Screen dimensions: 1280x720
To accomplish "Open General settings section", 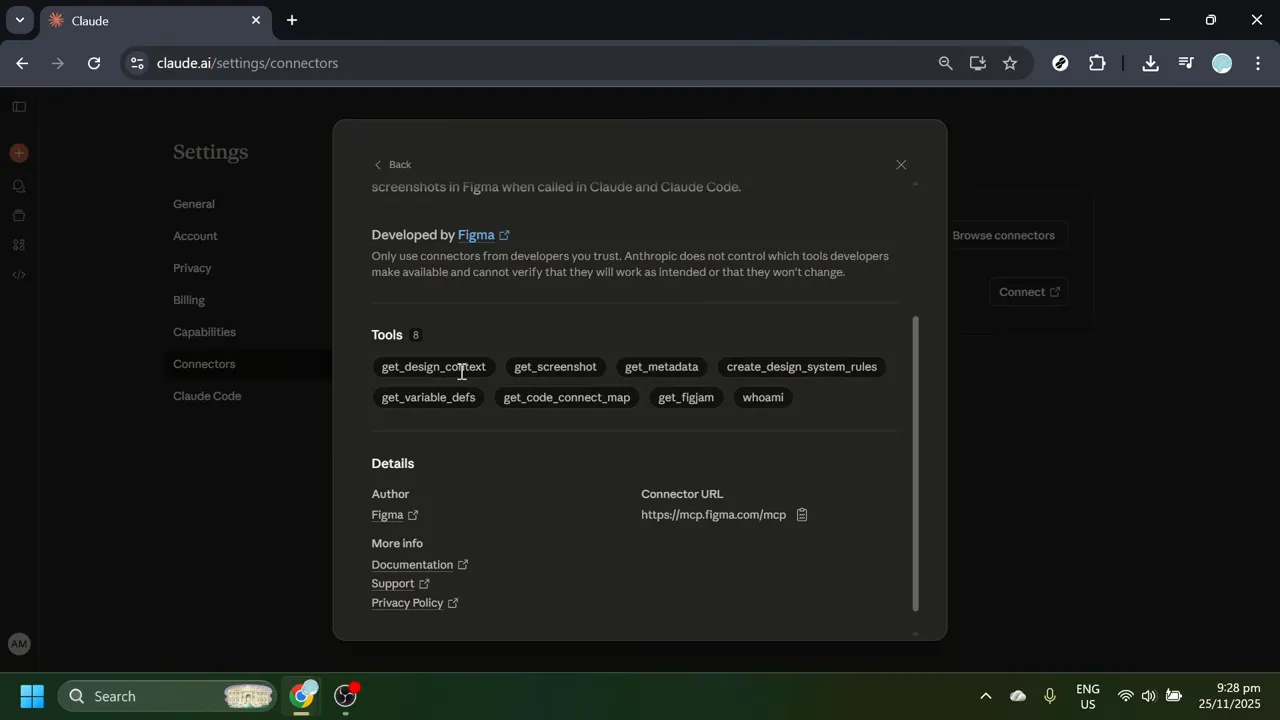I will [194, 204].
